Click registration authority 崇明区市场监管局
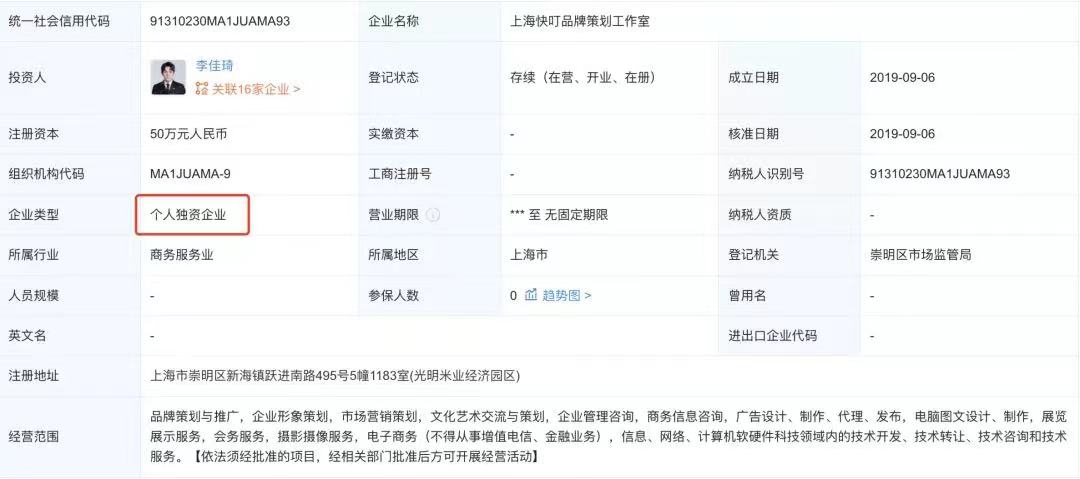1080x479 pixels. [920, 255]
